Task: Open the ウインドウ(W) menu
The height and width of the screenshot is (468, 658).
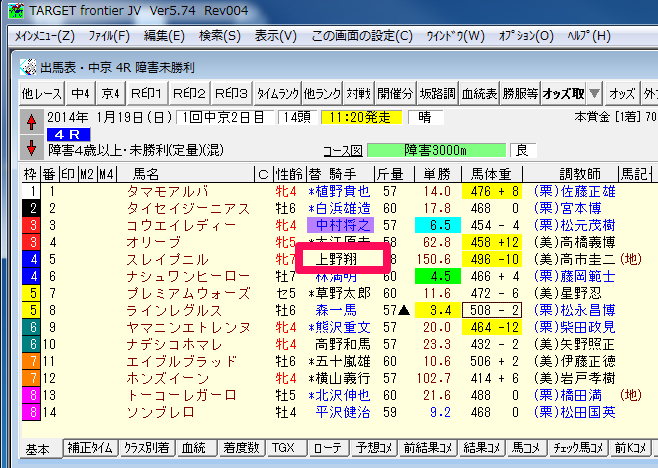Action: pos(455,36)
